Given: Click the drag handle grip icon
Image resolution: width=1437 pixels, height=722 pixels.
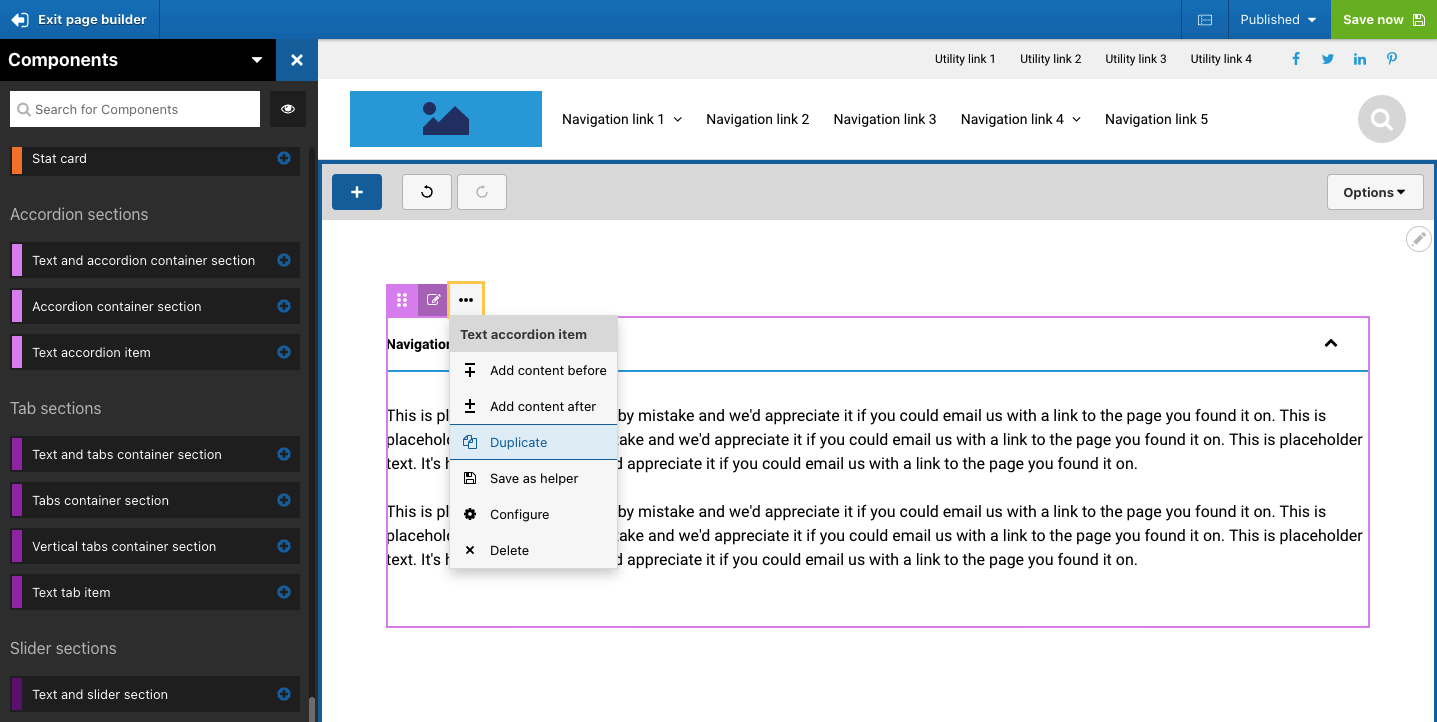Looking at the screenshot, I should [402, 300].
